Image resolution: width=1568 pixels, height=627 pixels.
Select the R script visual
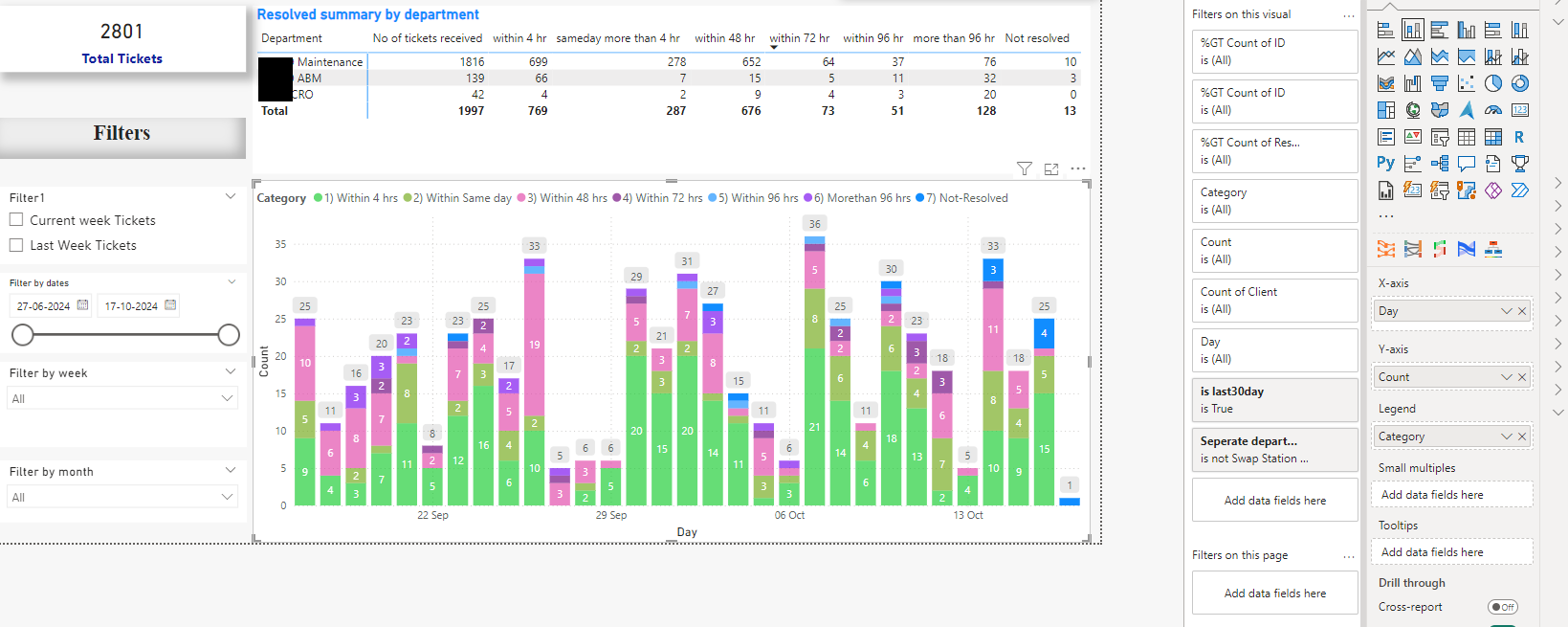pos(1520,137)
